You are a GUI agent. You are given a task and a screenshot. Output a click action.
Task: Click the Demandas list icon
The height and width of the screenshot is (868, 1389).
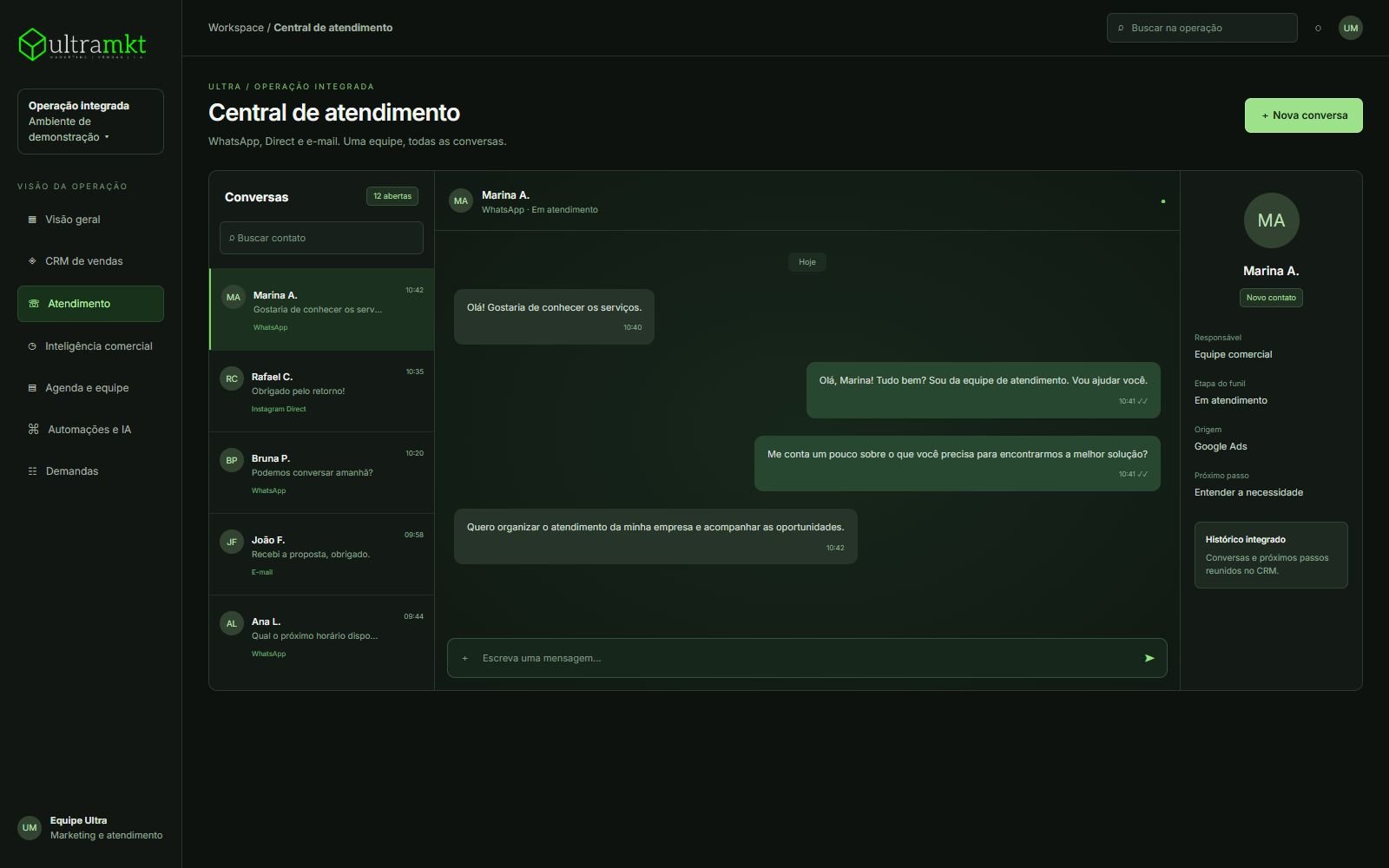32,471
